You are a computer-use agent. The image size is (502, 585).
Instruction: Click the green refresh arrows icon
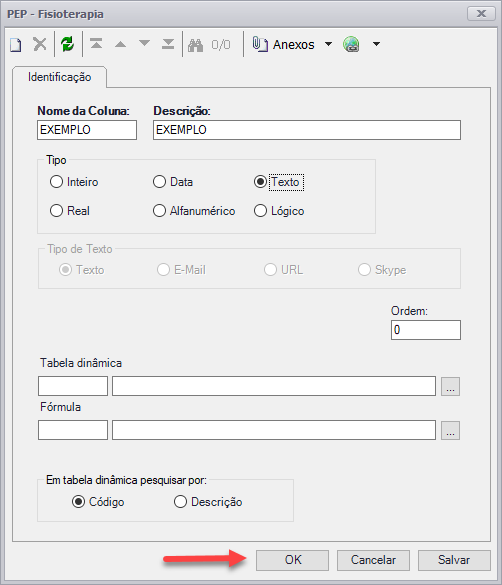tap(68, 44)
